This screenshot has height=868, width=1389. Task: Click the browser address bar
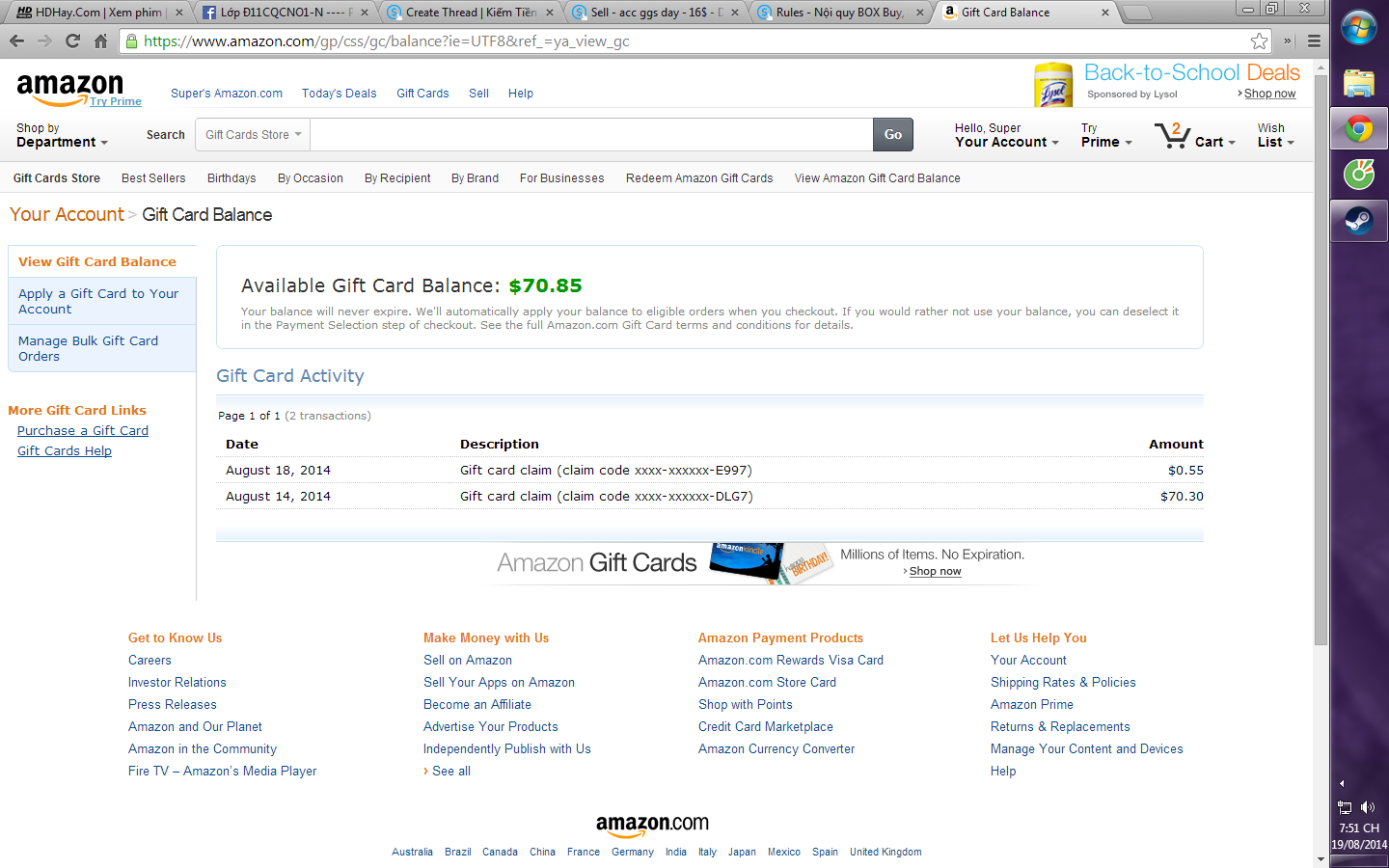click(x=694, y=41)
